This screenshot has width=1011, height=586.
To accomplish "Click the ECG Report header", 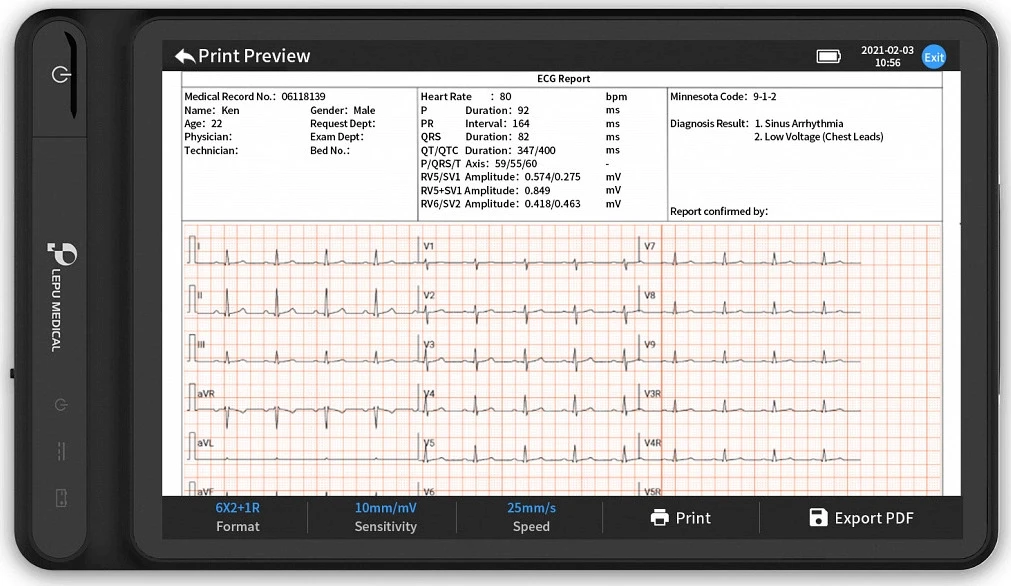I will pyautogui.click(x=563, y=79).
